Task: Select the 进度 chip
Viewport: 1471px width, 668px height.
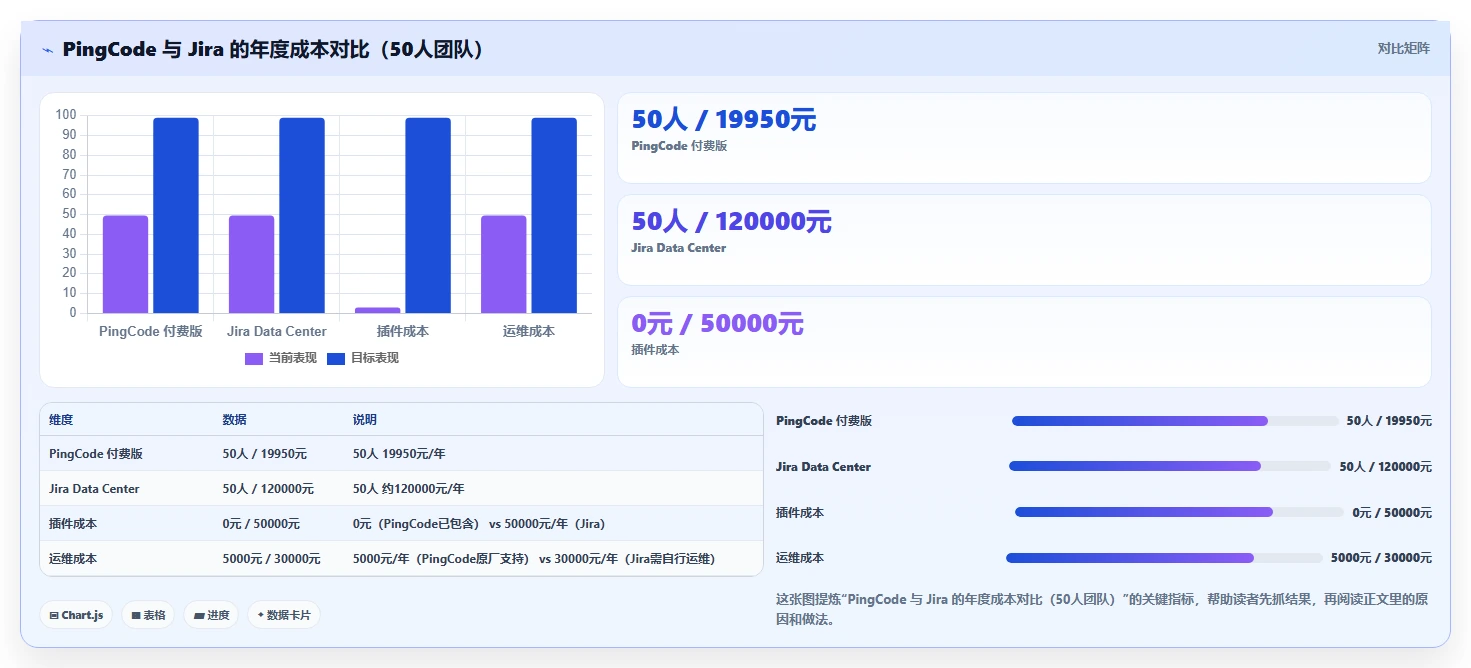Action: pyautogui.click(x=211, y=615)
